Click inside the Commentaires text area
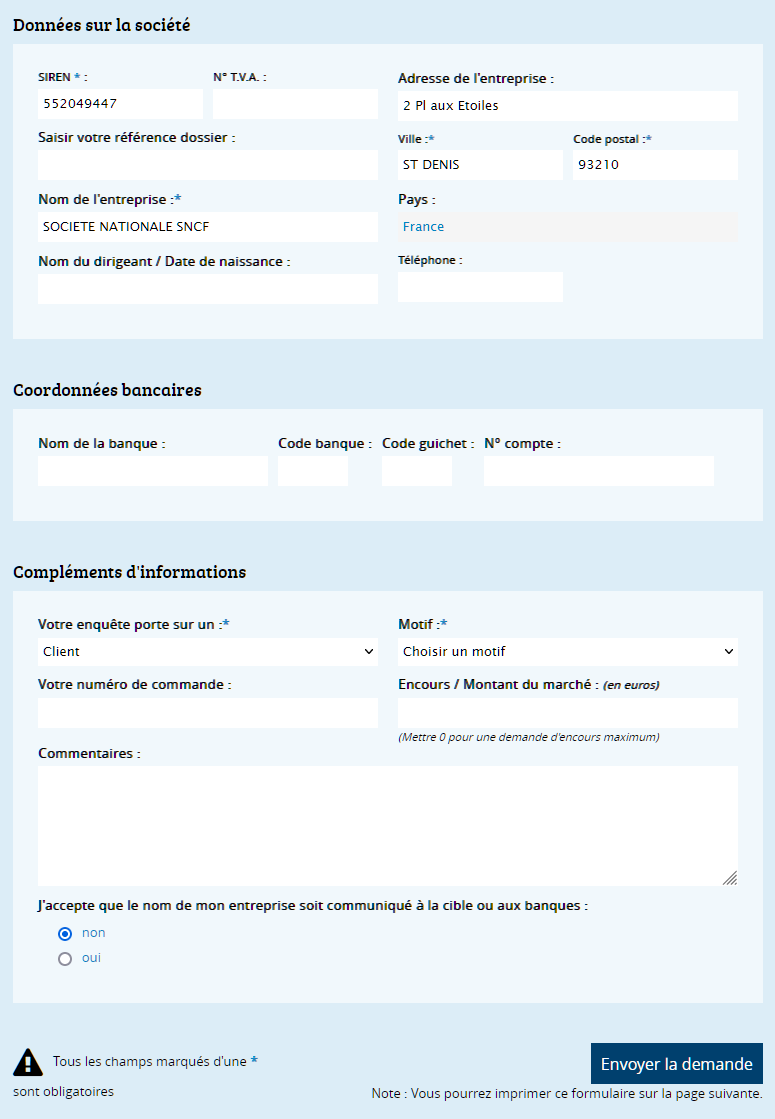Screen dimensions: 775x1119 (x=388, y=826)
